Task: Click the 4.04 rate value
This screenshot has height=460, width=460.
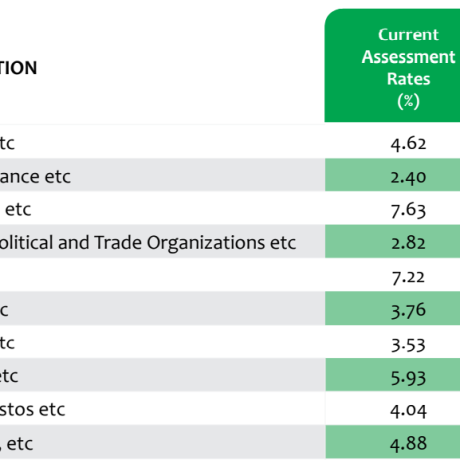Action: [x=408, y=410]
